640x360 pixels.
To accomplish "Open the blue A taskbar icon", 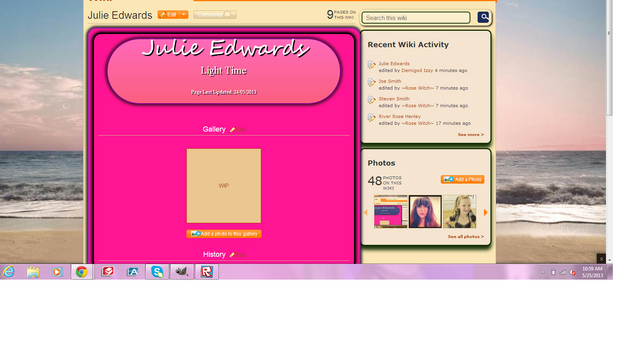I will [133, 272].
